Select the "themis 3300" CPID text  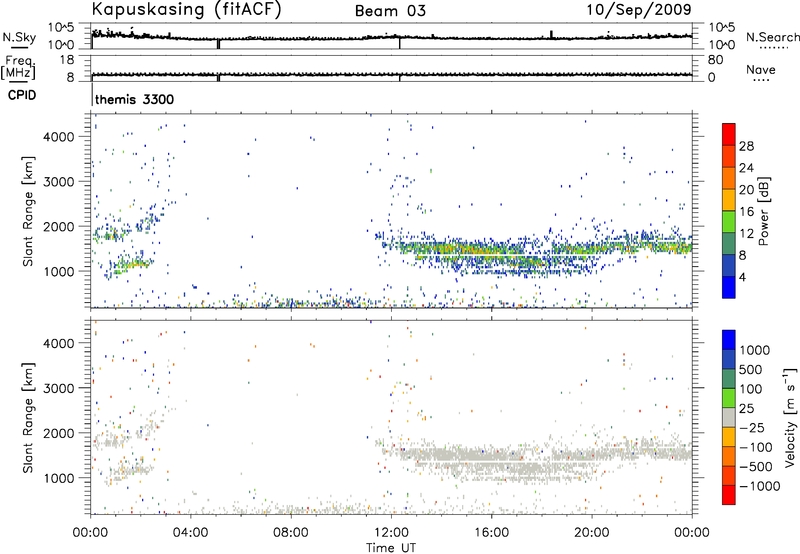(134, 99)
